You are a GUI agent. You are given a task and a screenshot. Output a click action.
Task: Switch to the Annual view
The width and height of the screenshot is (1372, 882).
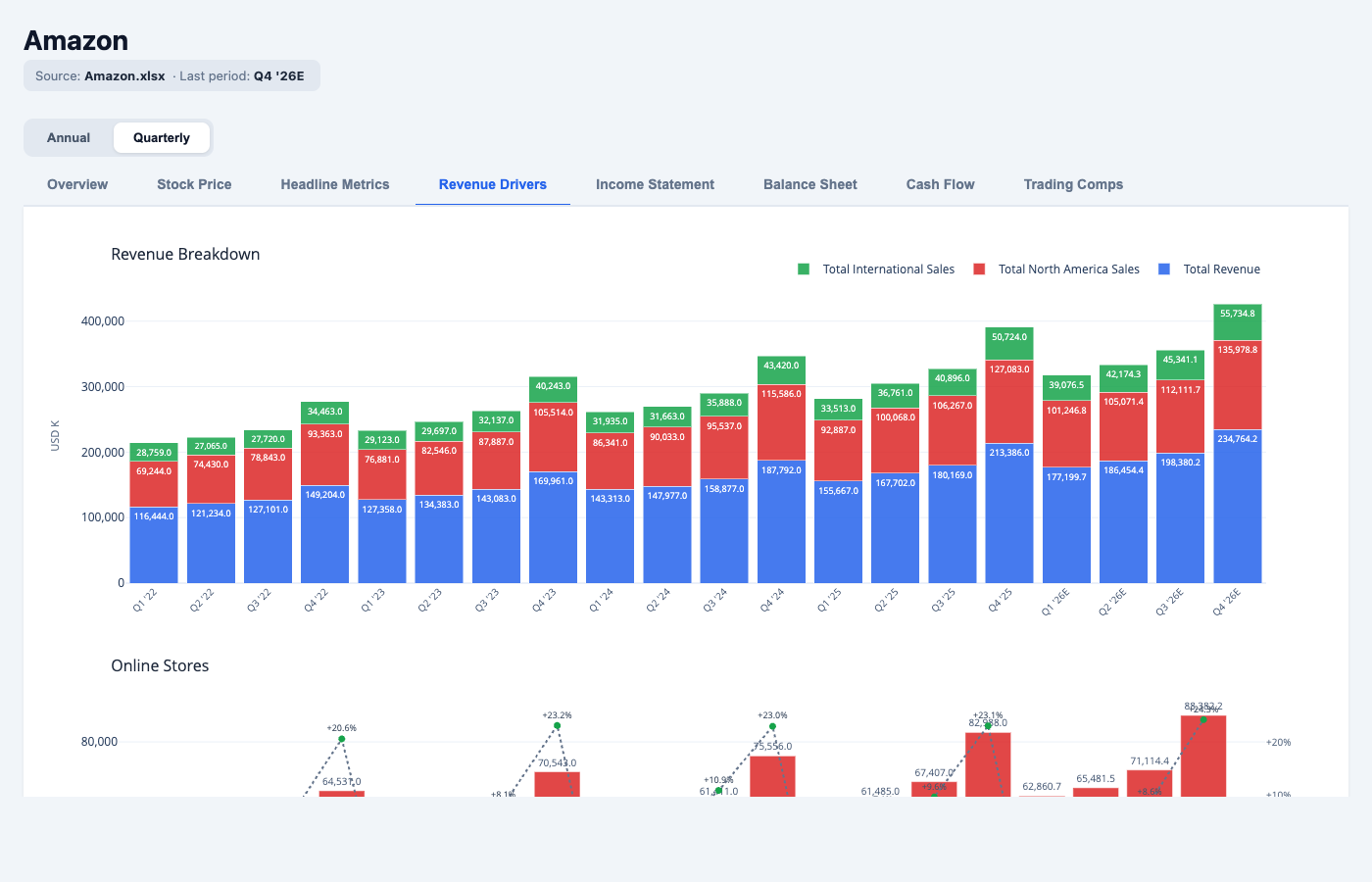pos(70,137)
